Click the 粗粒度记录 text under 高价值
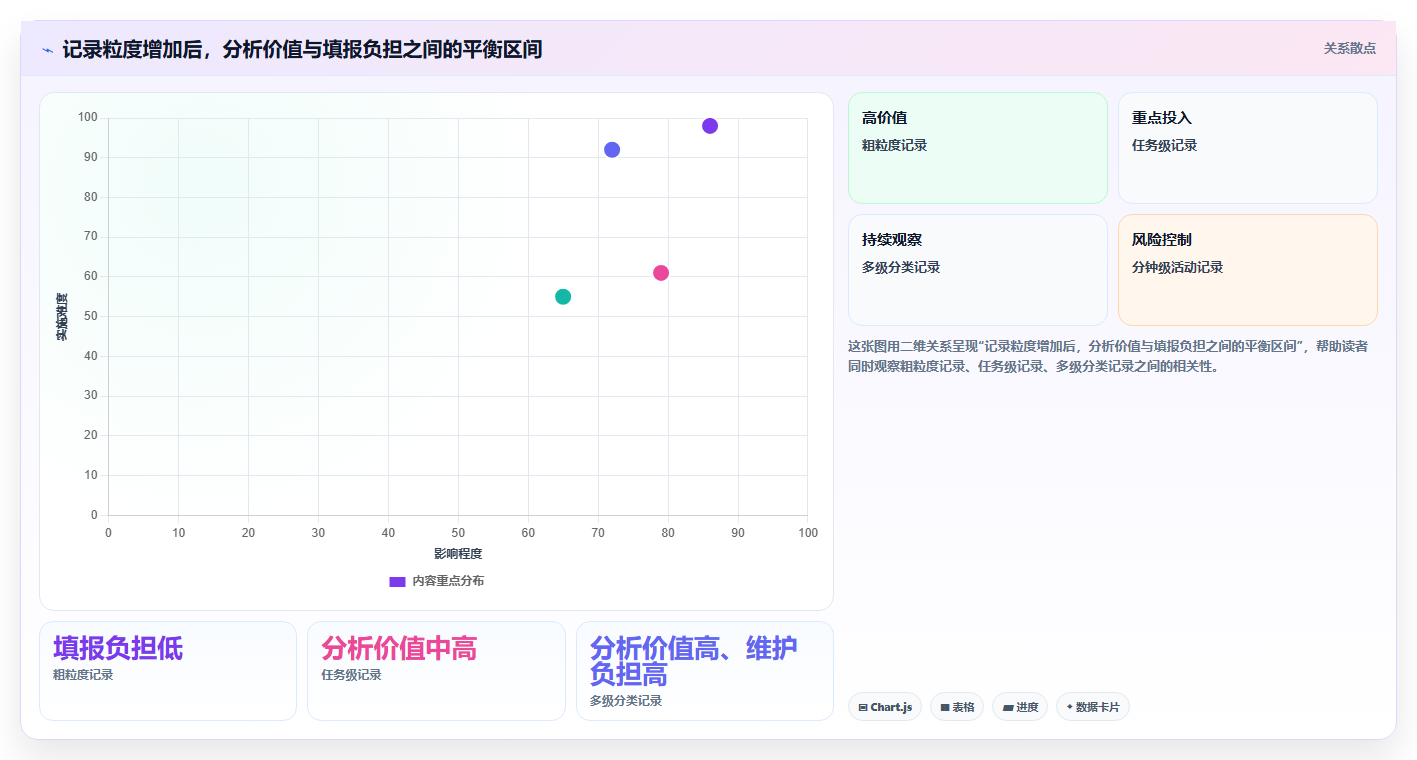Screen dimensions: 1417x760 pos(894,146)
